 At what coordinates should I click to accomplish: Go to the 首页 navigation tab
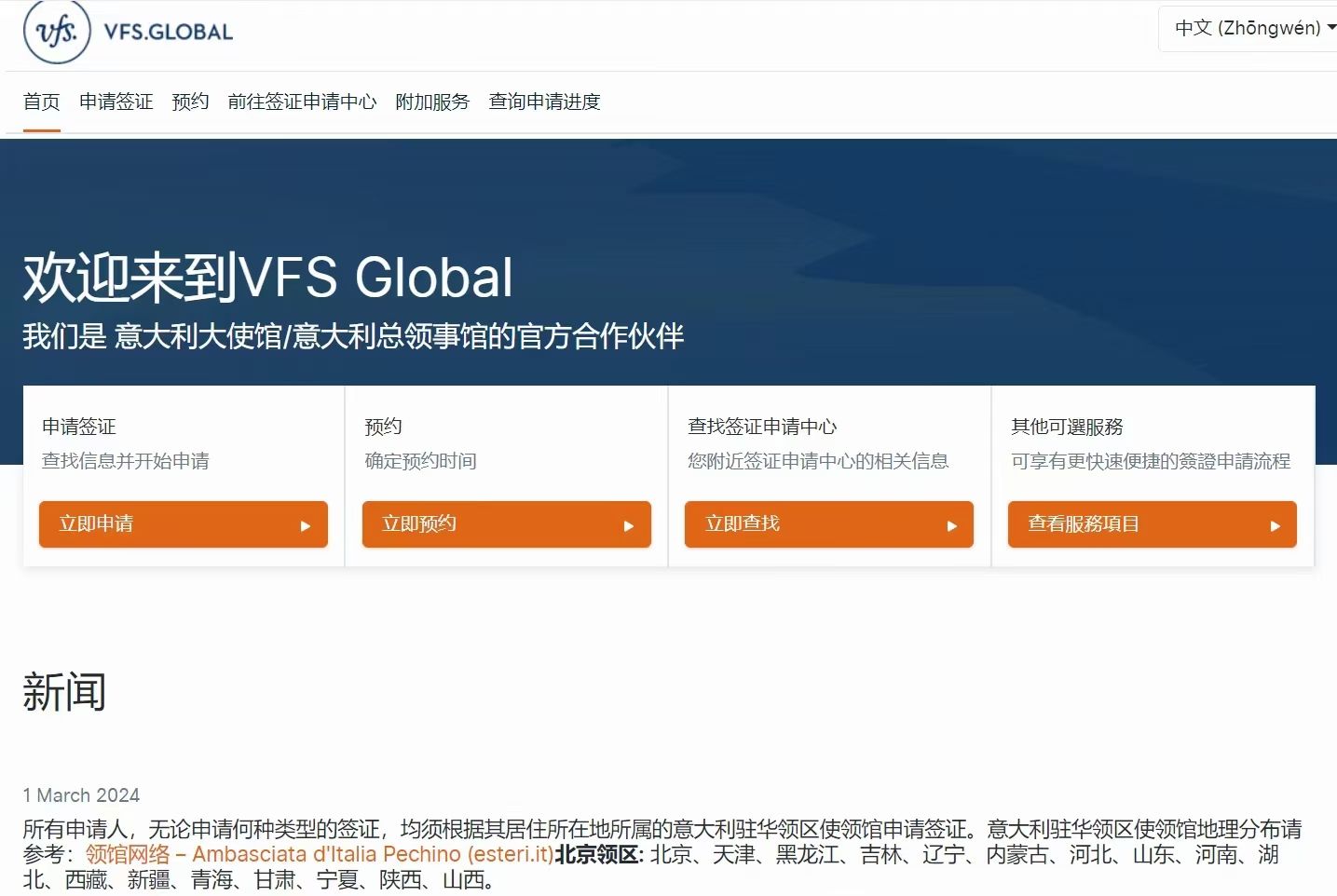pos(42,102)
